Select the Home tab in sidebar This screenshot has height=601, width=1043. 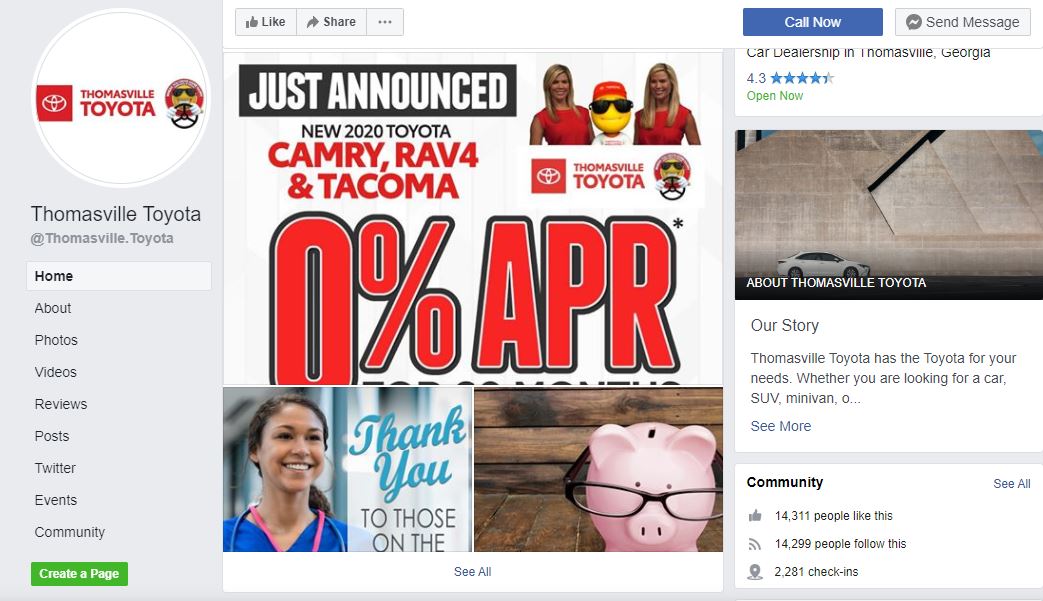pos(119,276)
